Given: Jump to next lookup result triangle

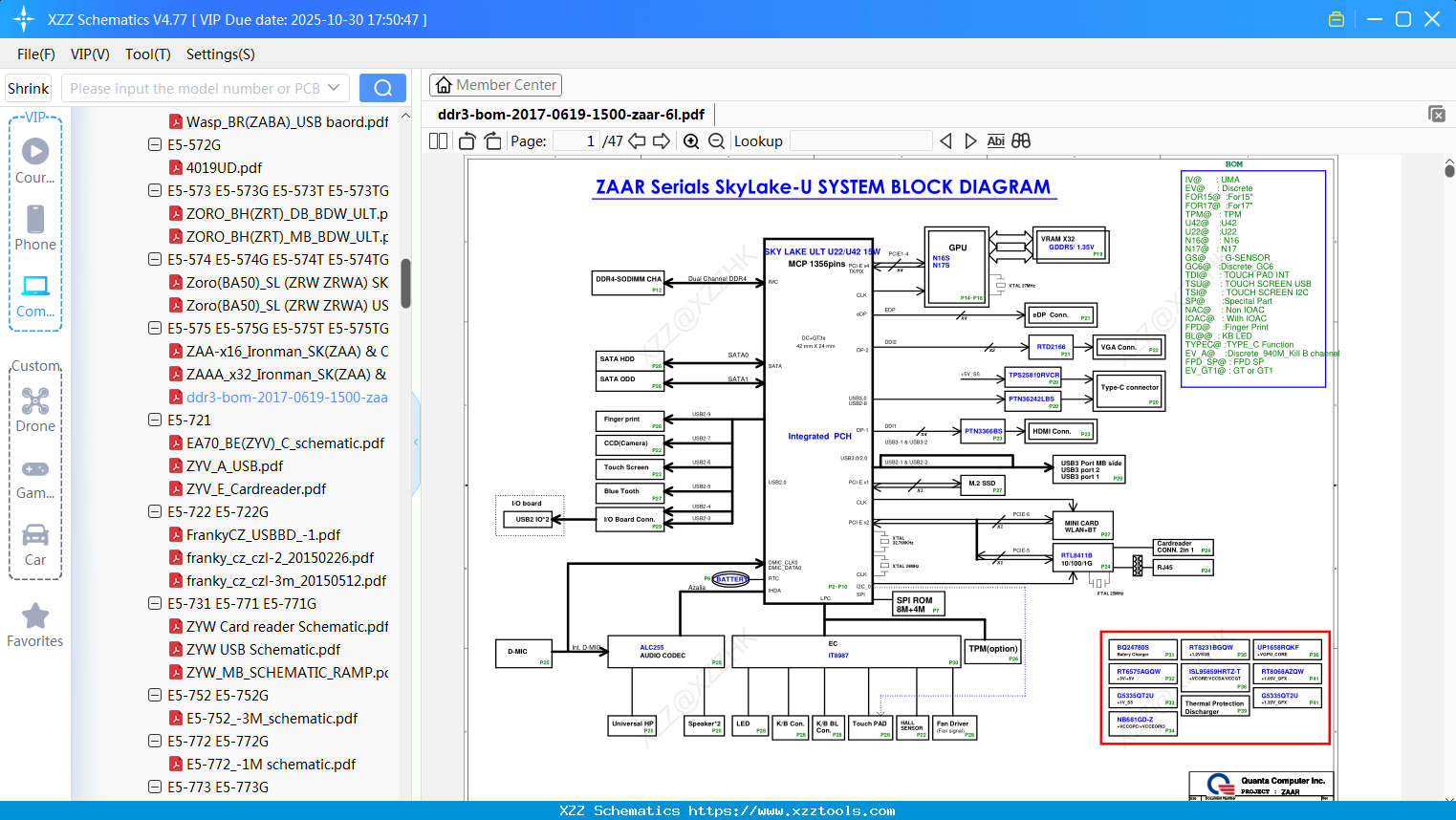Looking at the screenshot, I should click(x=970, y=141).
